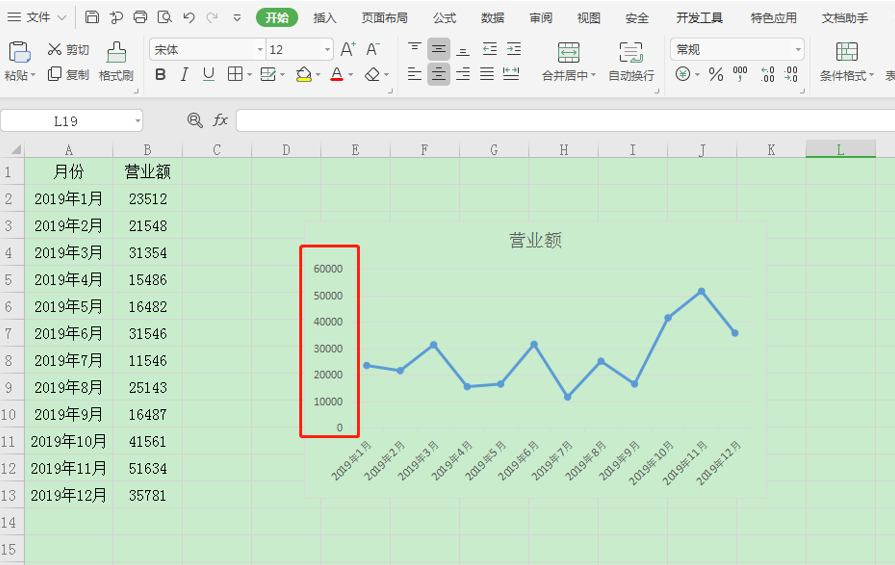Click the select-all corner button
The image size is (895, 565).
(x=13, y=150)
